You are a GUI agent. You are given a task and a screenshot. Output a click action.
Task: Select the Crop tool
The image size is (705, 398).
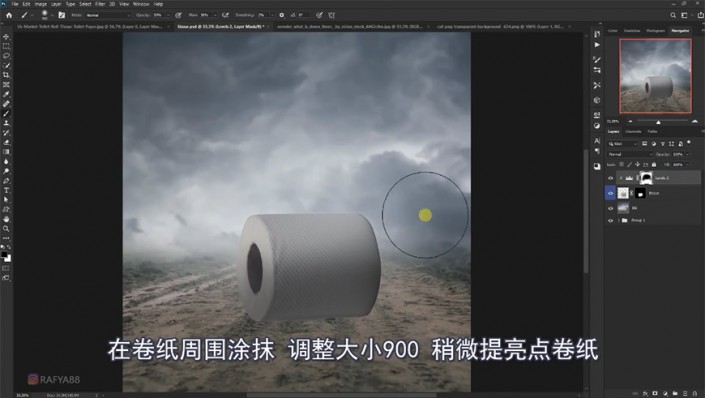point(6,75)
